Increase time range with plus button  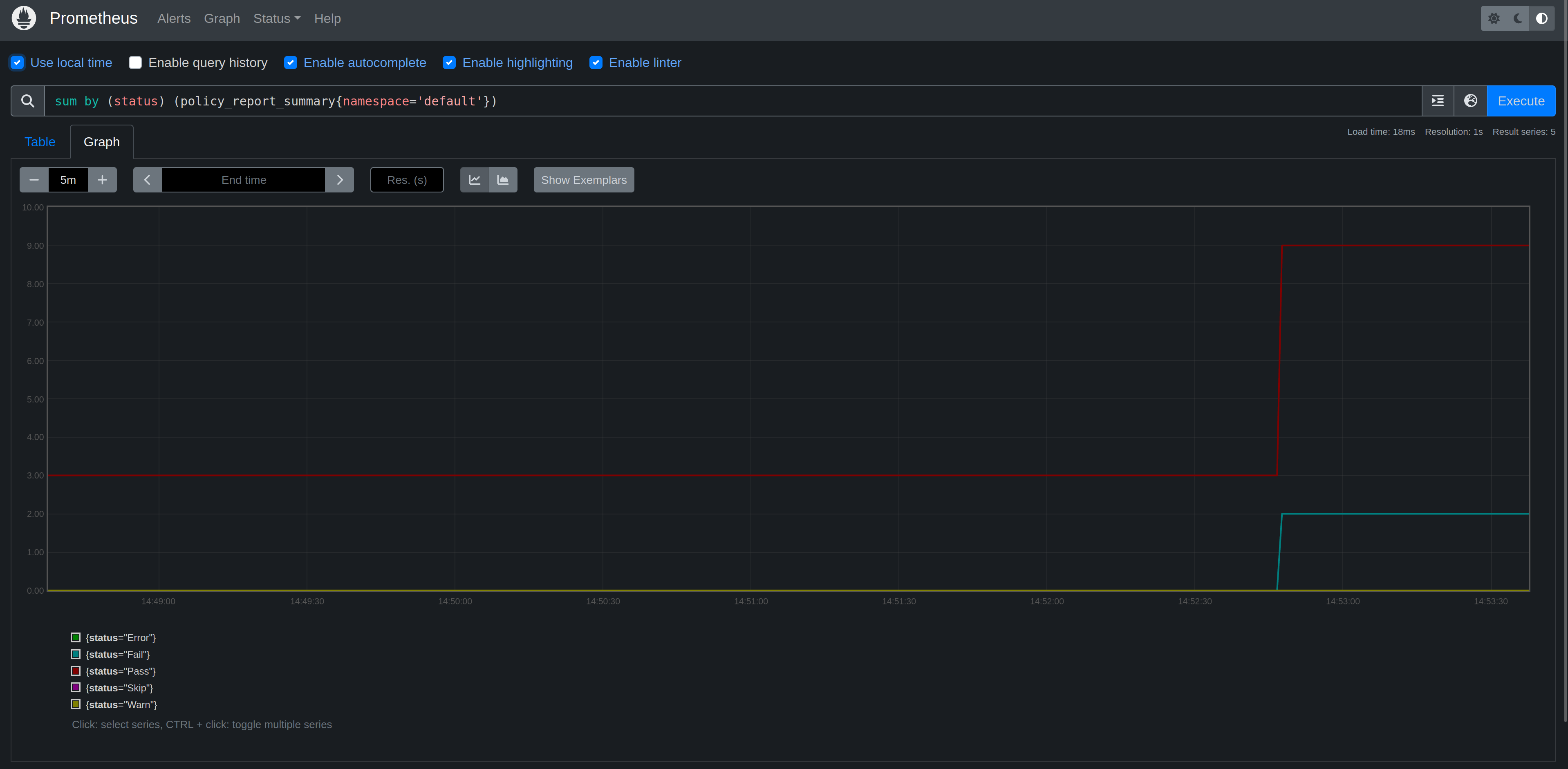102,180
